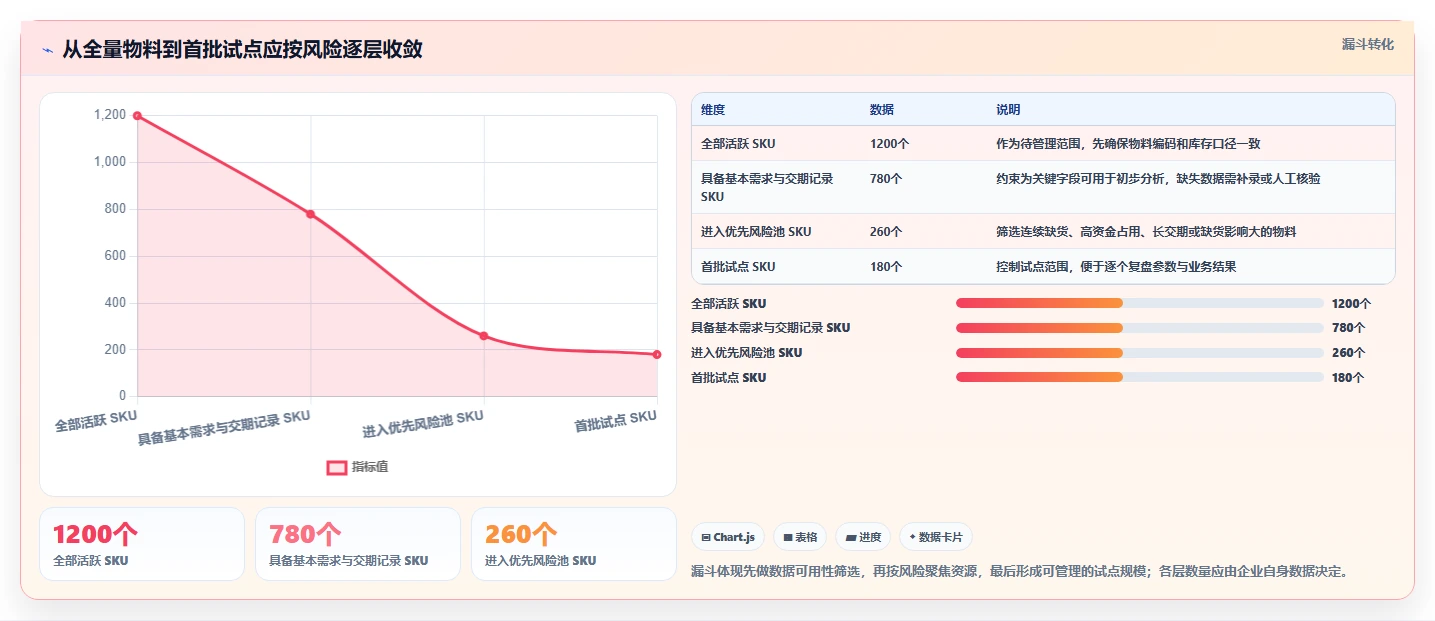The width and height of the screenshot is (1435, 621).
Task: Click the 数据 table column header
Action: coord(882,110)
